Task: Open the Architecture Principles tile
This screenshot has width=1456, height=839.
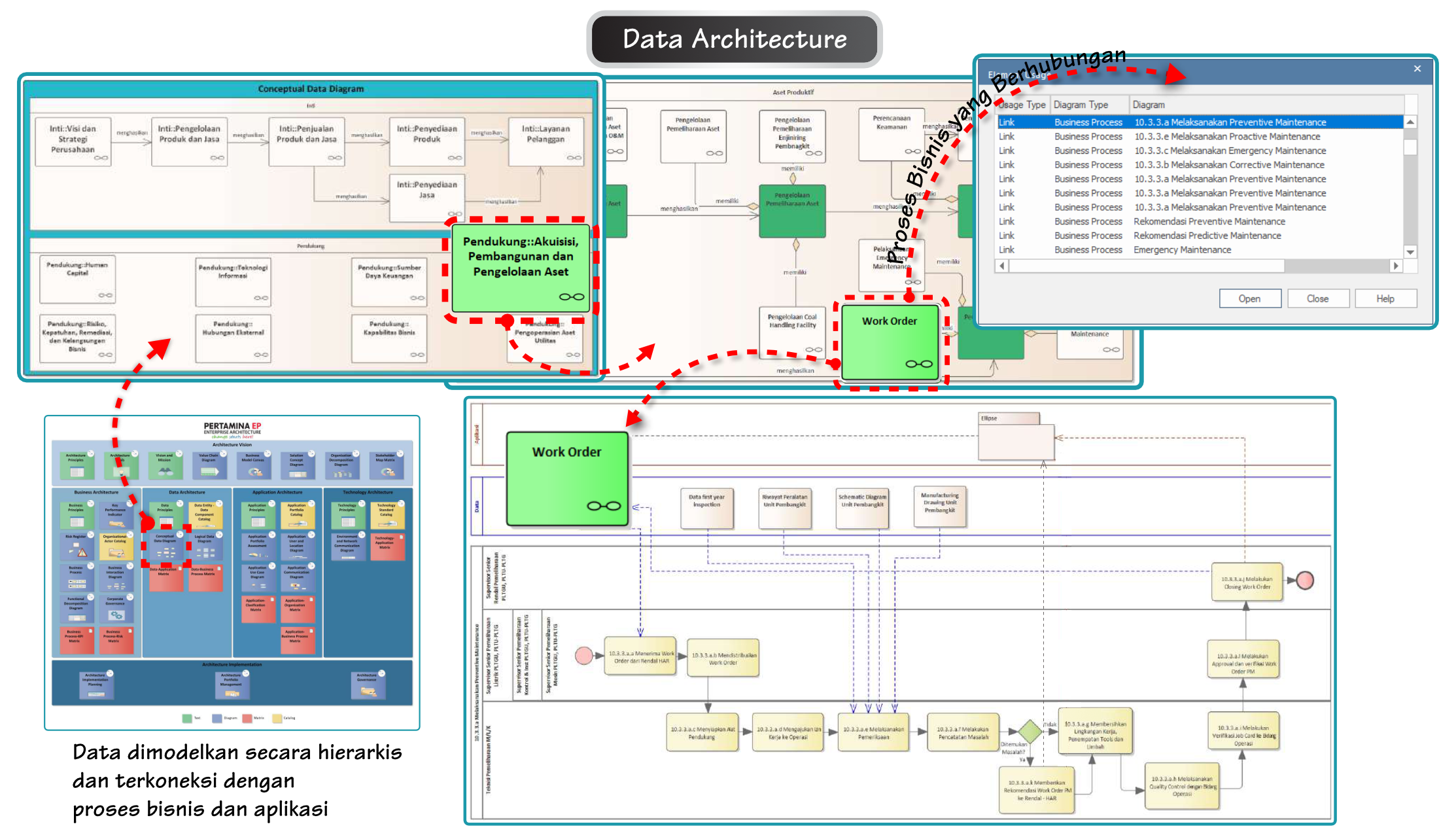Action: point(77,465)
